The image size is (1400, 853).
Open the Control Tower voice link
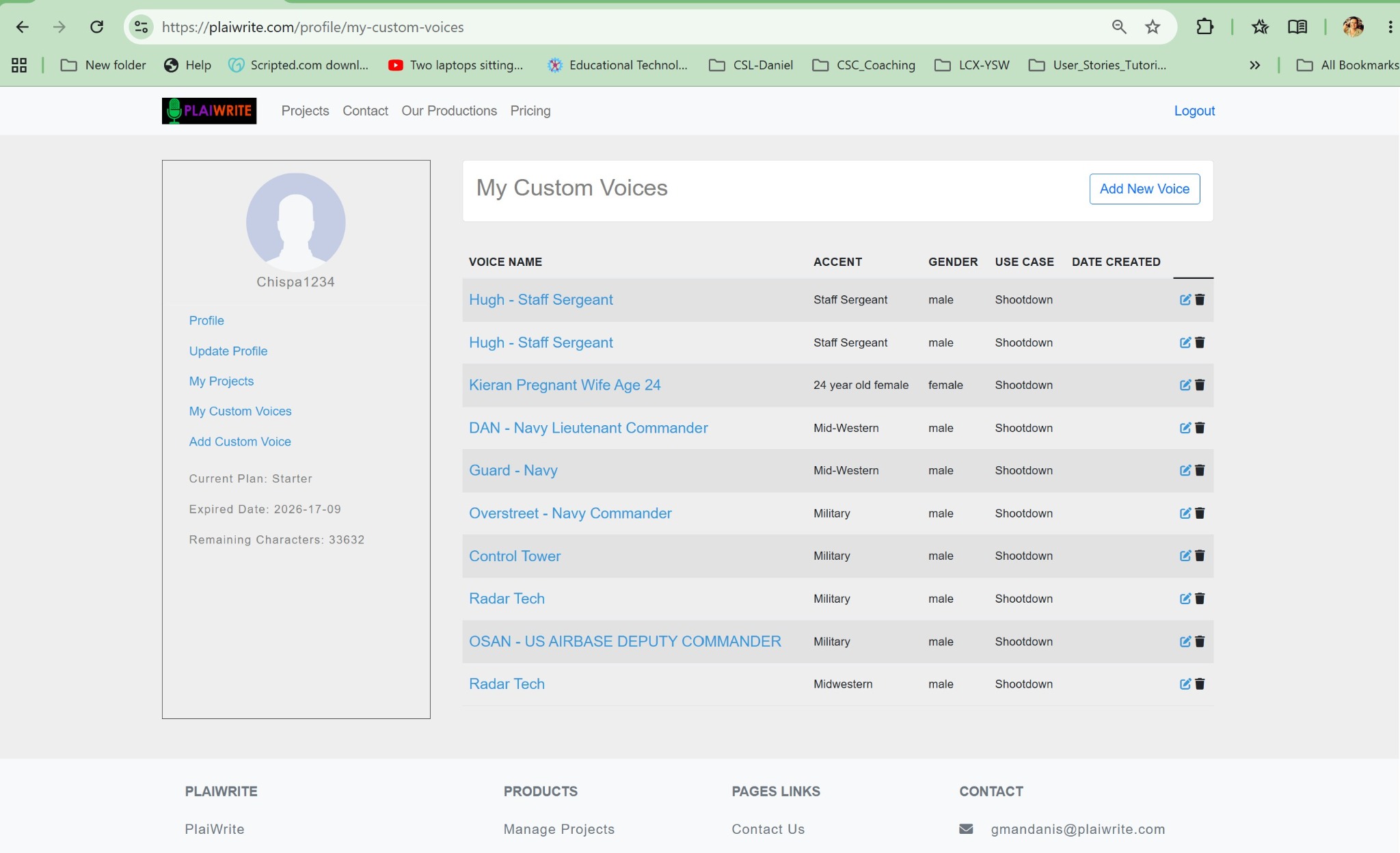pyautogui.click(x=515, y=556)
